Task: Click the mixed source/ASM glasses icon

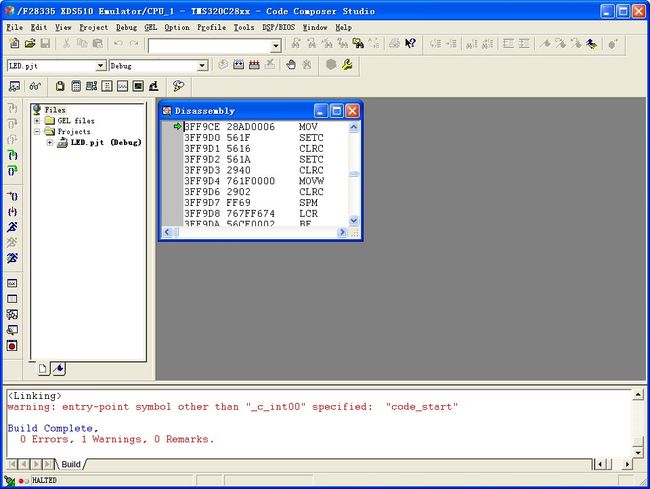Action: [x=35, y=86]
